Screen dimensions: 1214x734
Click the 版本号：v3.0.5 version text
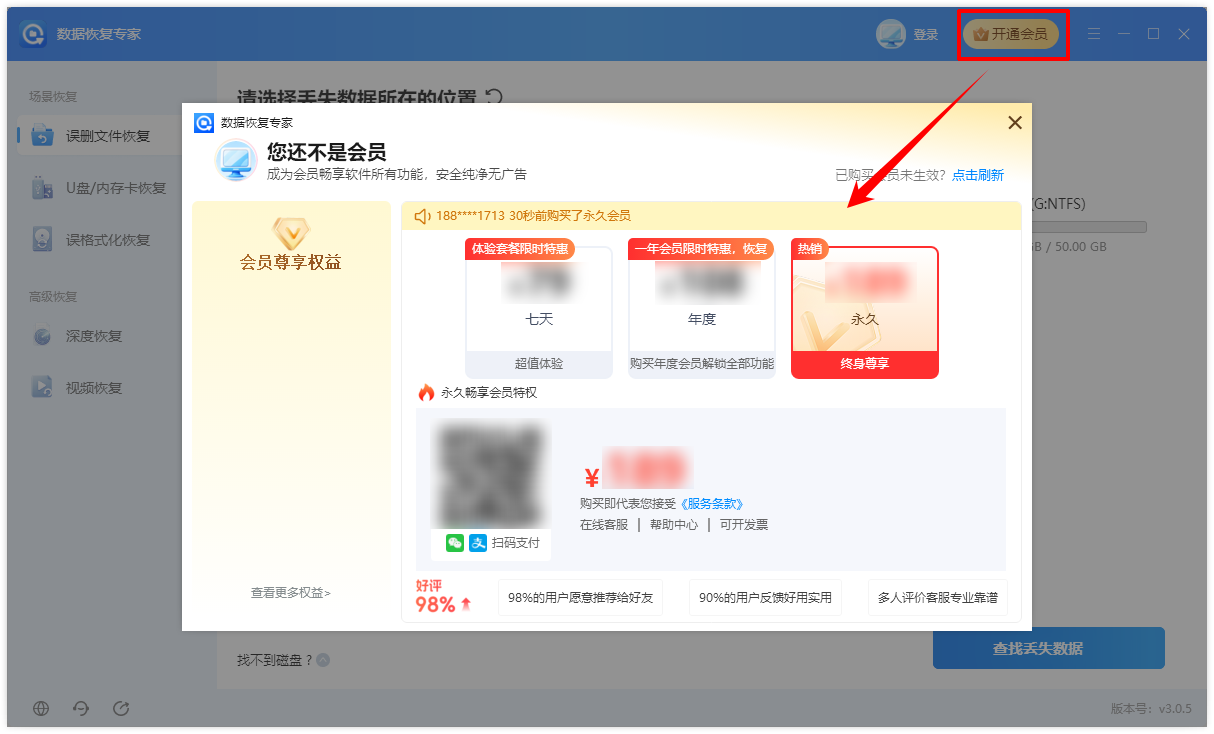[x=1151, y=709]
